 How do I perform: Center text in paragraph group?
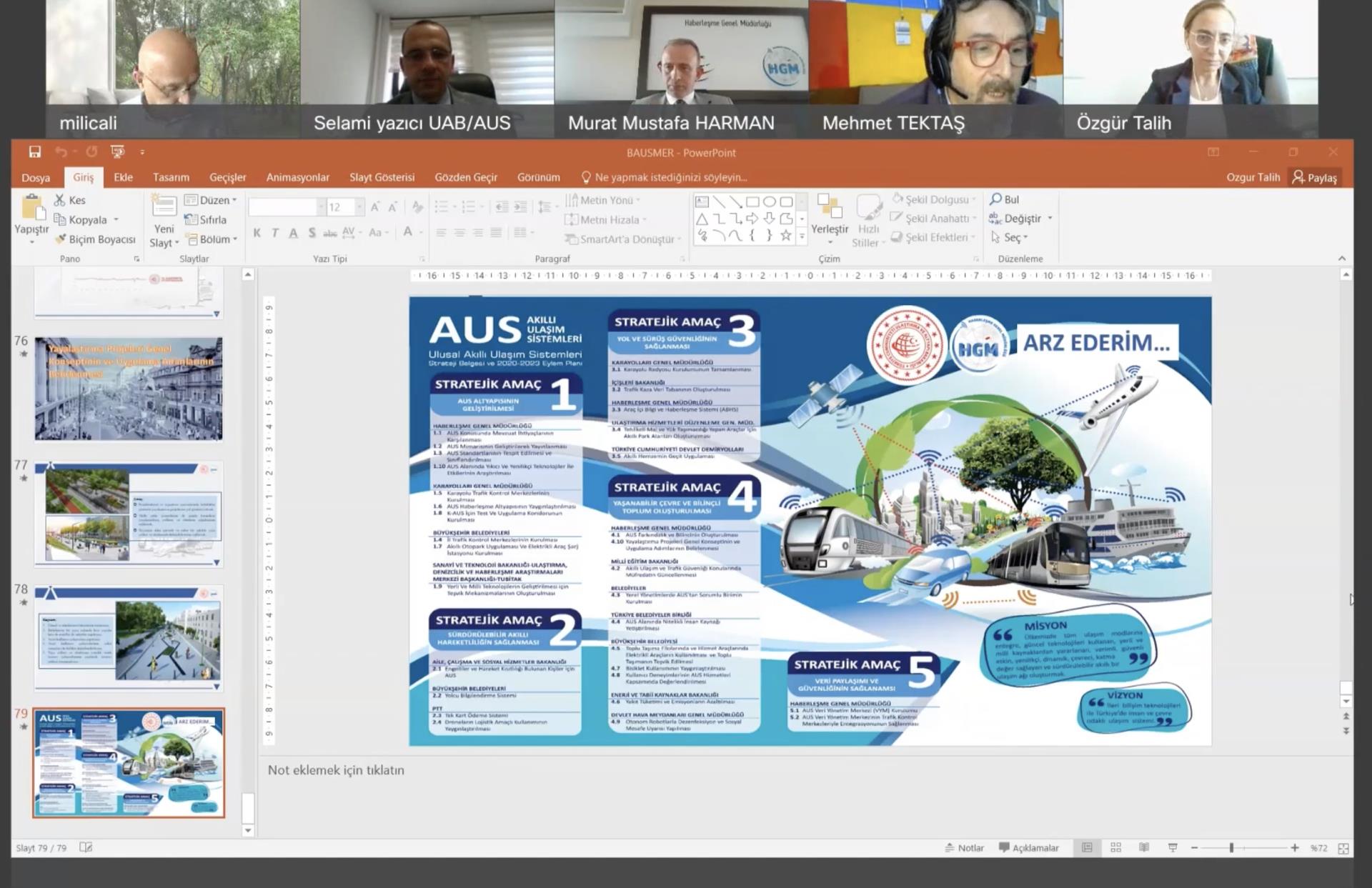click(x=459, y=233)
